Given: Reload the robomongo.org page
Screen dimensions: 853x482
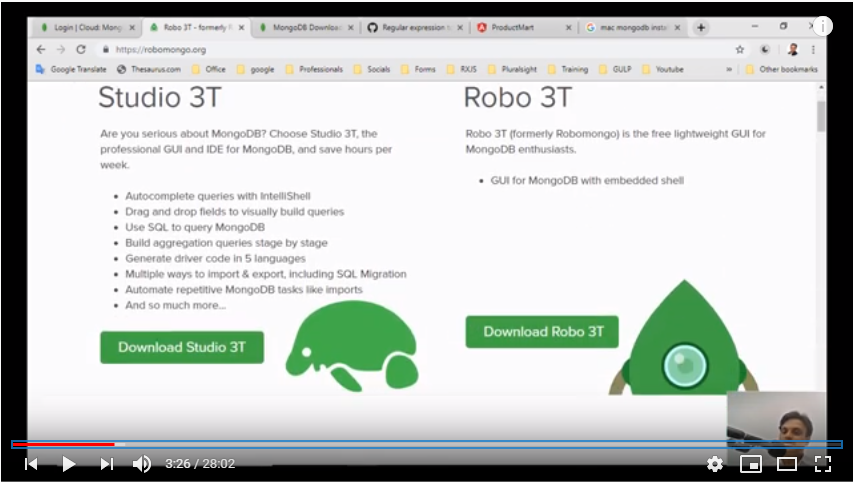Looking at the screenshot, I should [80, 49].
